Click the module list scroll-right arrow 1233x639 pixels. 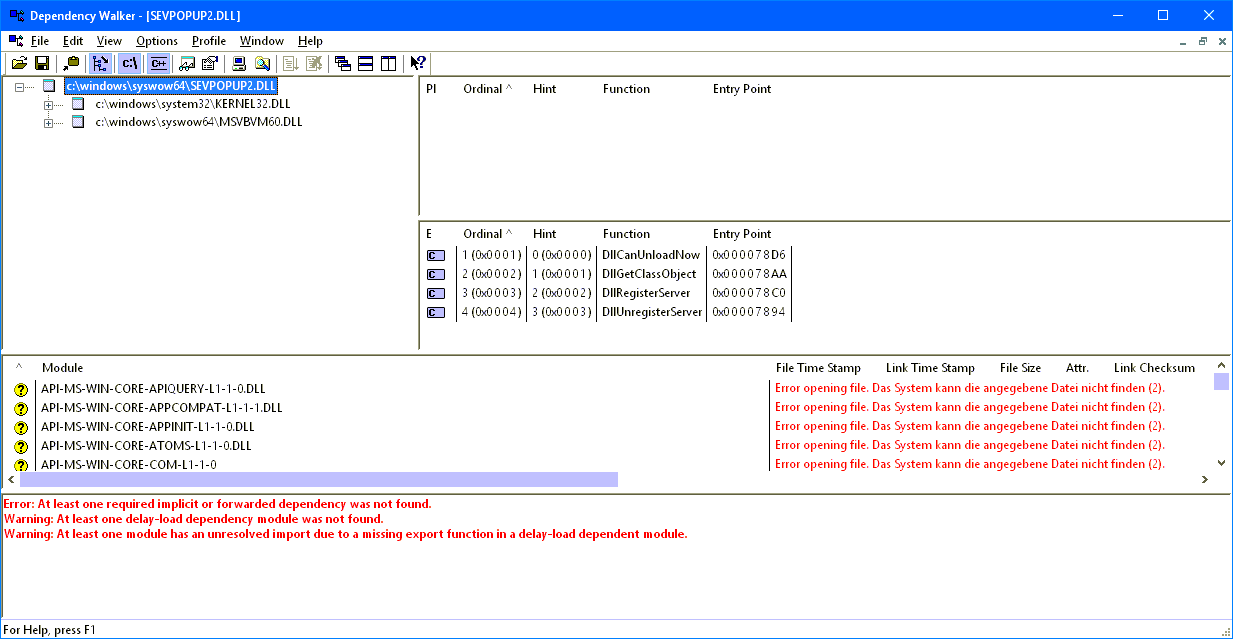(x=1204, y=480)
